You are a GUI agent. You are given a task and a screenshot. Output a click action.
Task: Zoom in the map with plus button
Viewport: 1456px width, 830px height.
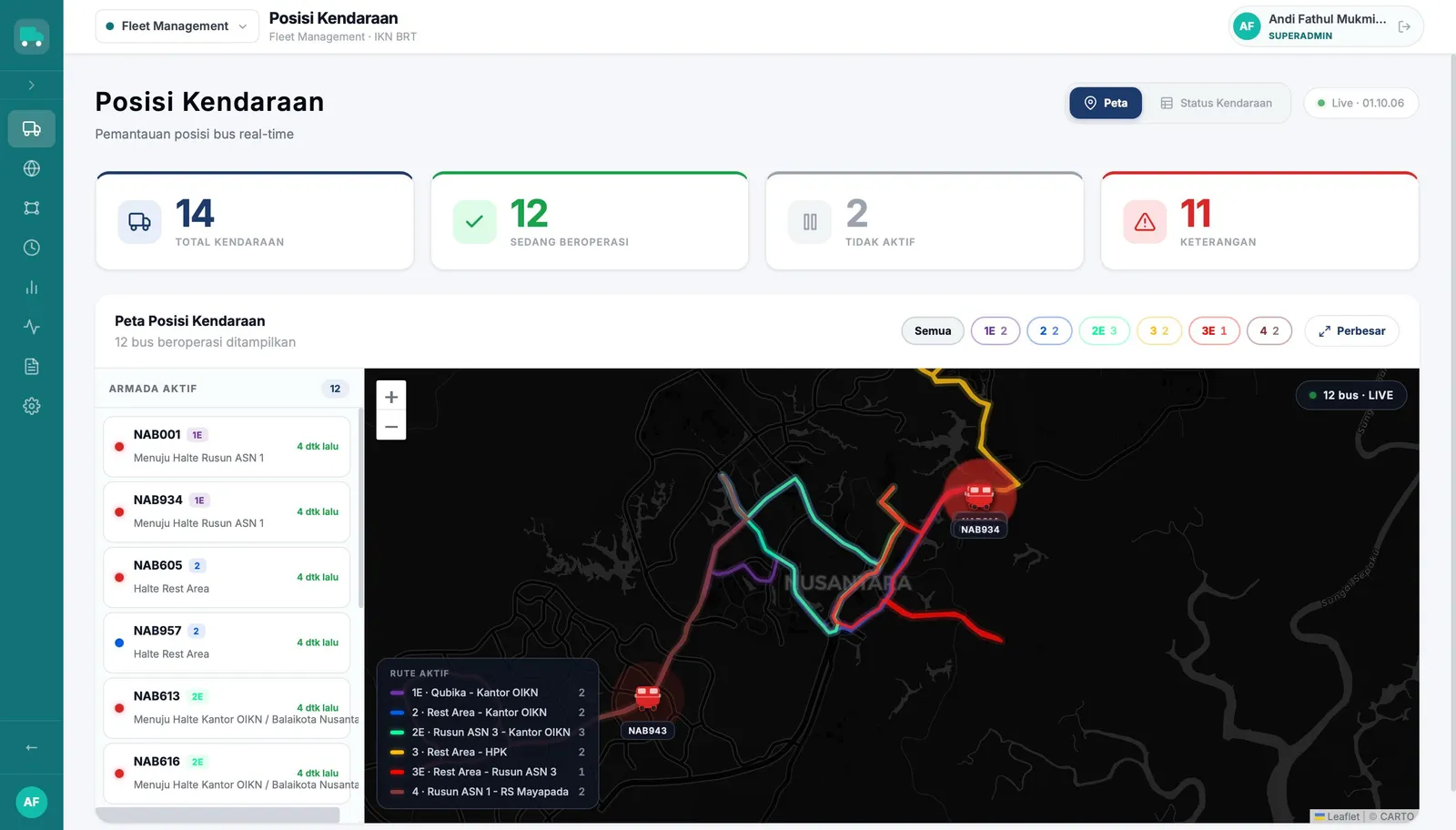point(391,397)
